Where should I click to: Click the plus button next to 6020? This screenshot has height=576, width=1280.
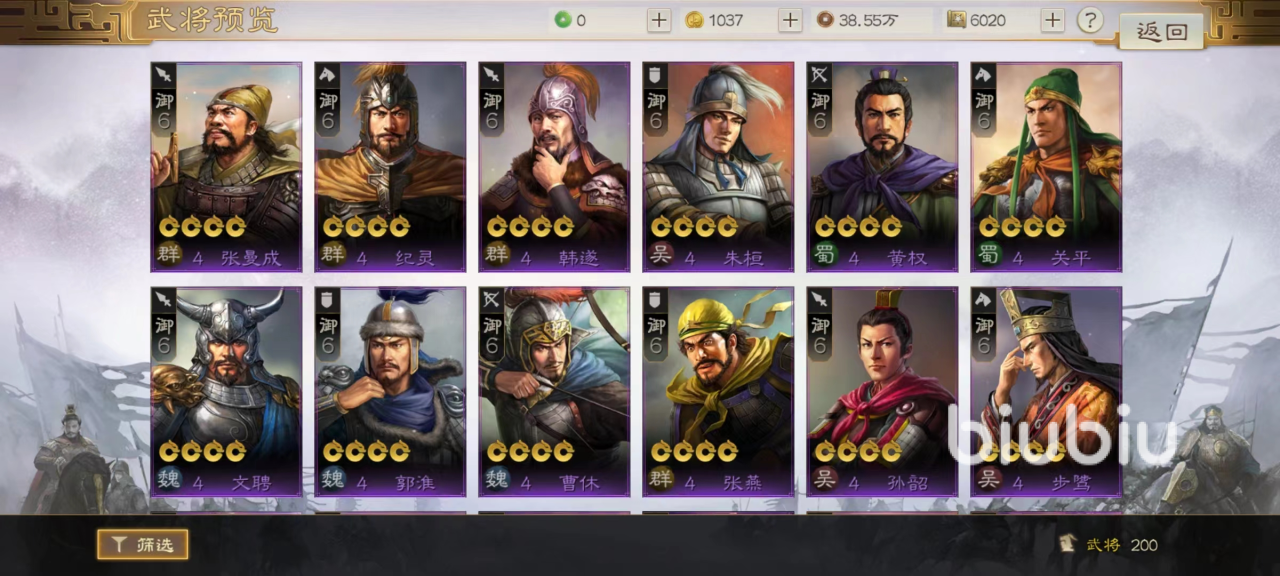pyautogui.click(x=1052, y=20)
